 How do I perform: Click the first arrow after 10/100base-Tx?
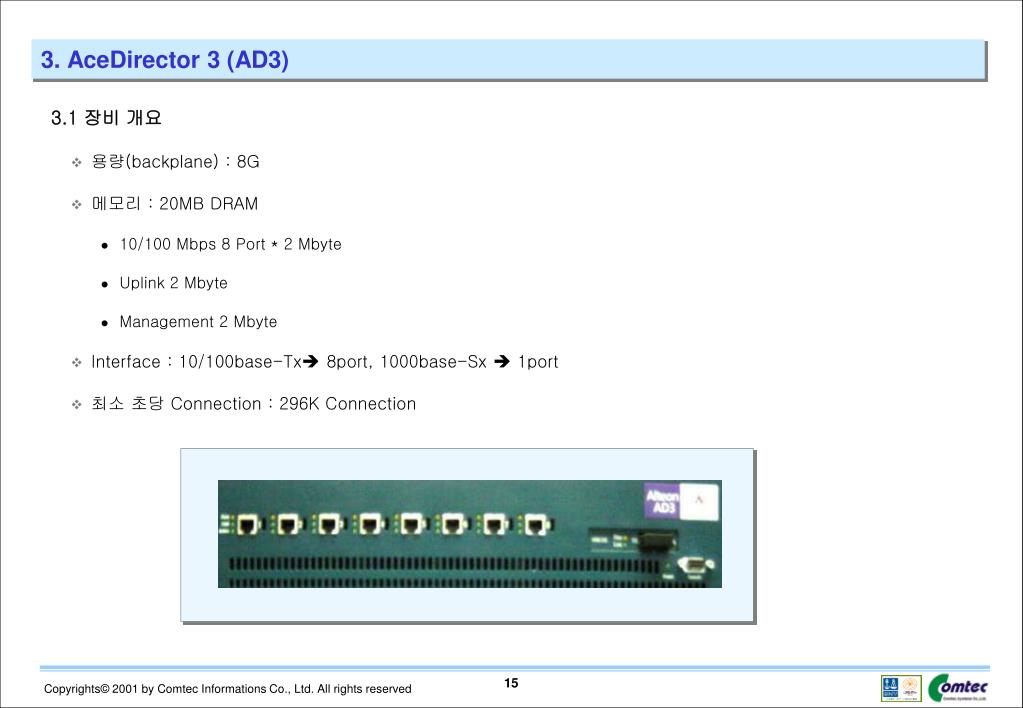click(310, 361)
